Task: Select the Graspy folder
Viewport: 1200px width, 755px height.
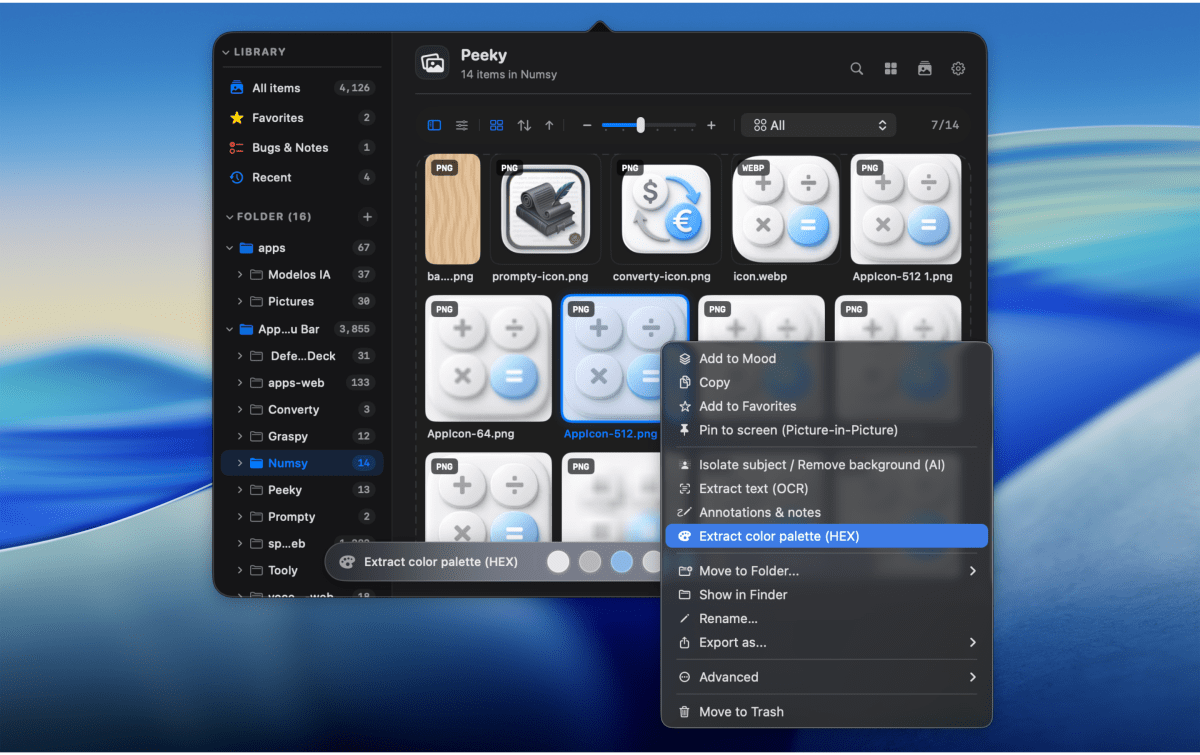Action: pos(302,437)
